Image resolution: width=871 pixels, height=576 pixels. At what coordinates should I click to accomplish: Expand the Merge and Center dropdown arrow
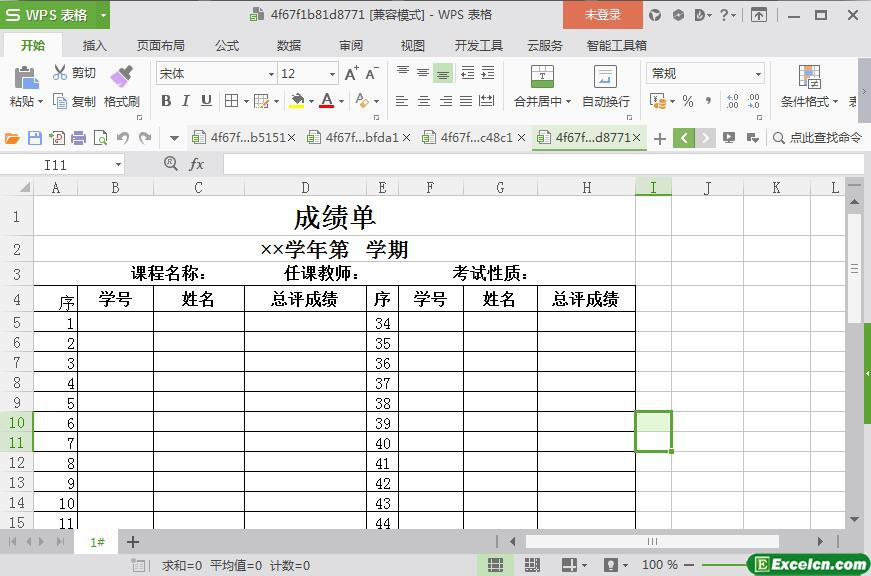[x=568, y=102]
